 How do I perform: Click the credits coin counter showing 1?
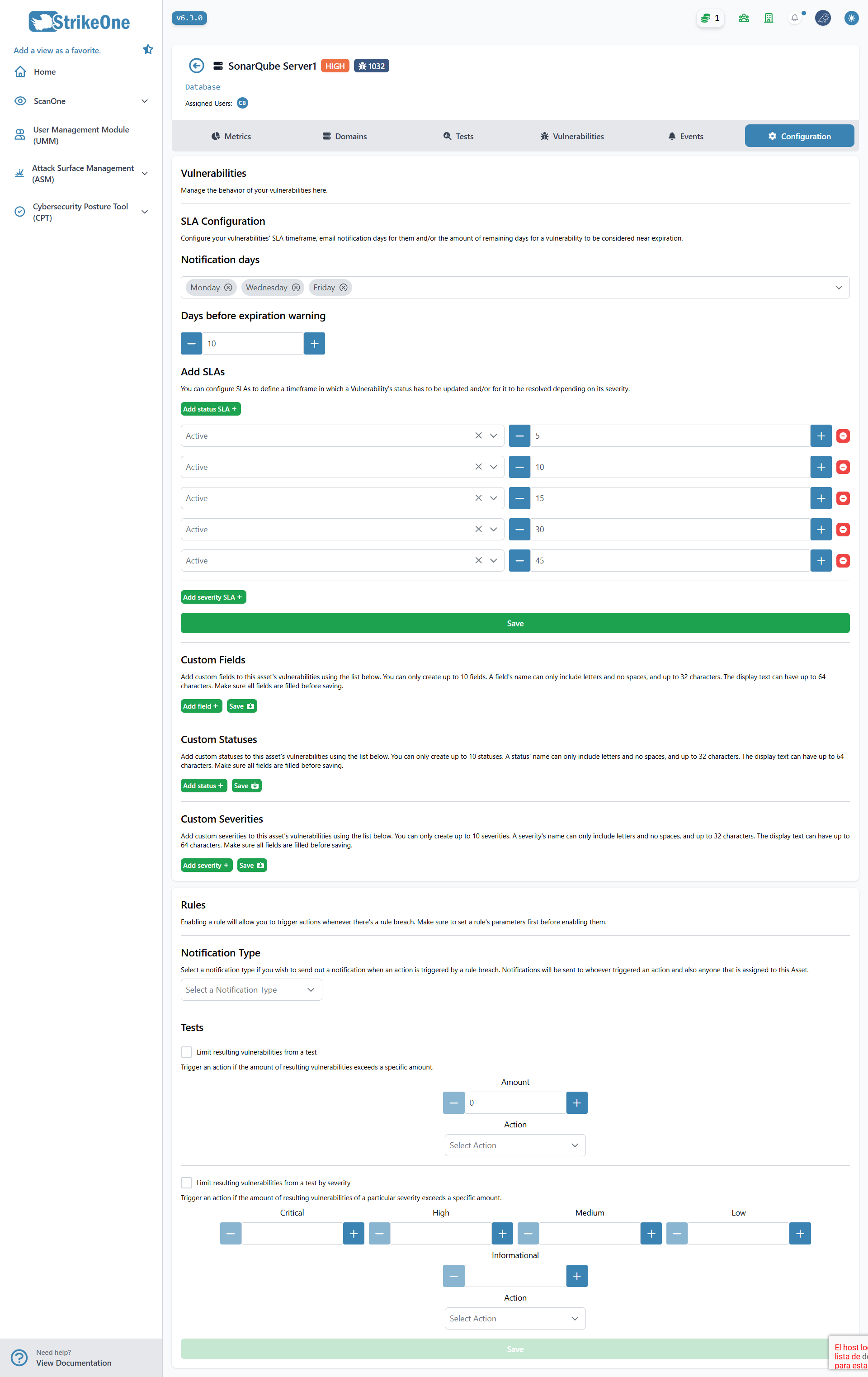710,18
